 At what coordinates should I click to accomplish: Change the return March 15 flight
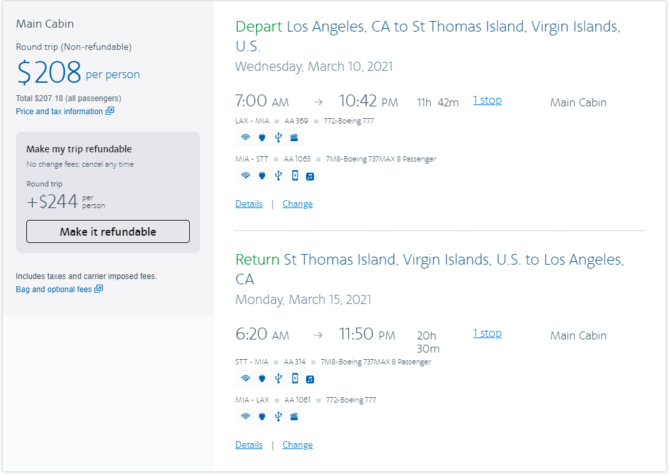click(297, 445)
